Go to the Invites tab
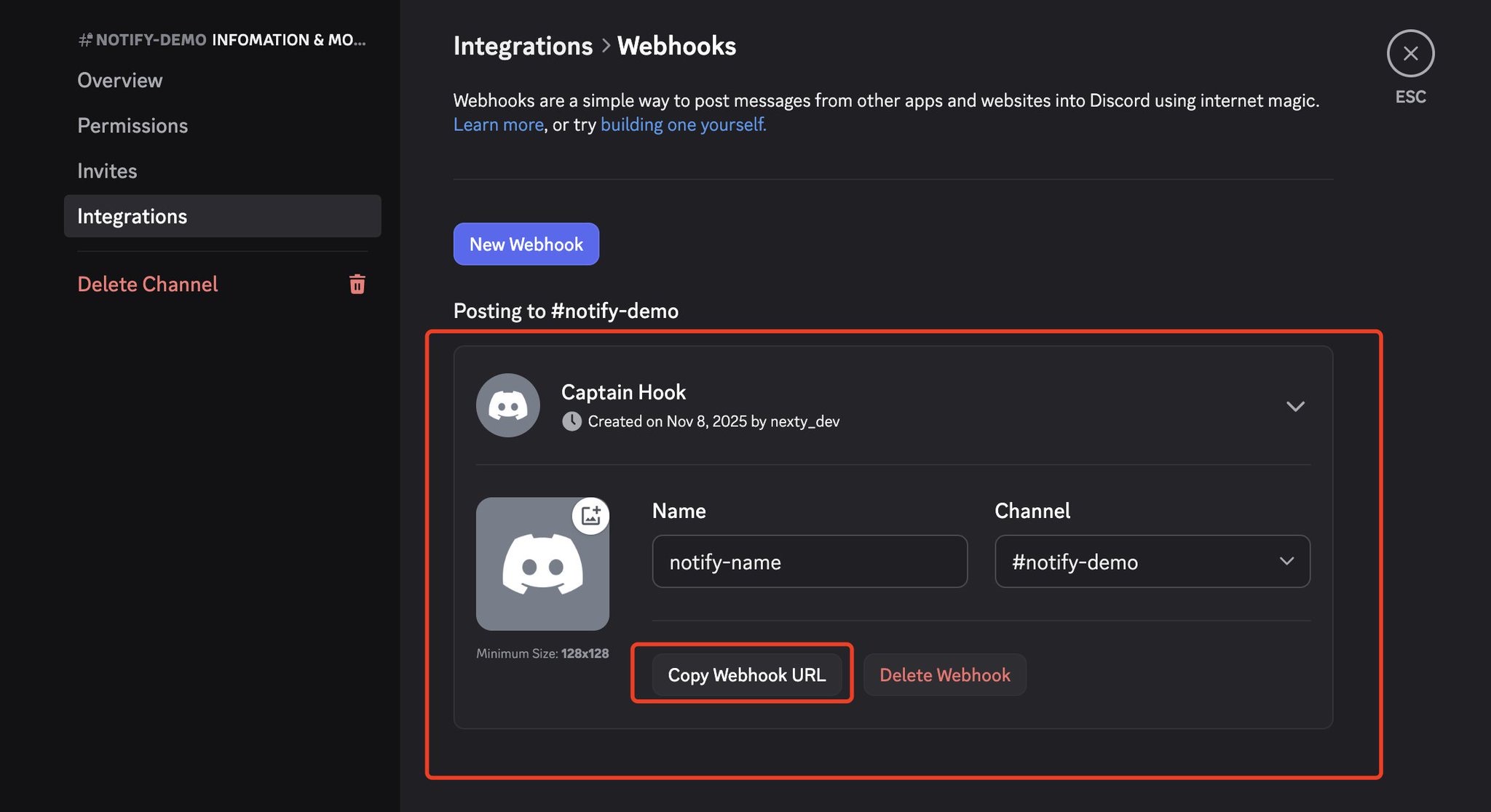Viewport: 1491px width, 812px height. (x=107, y=171)
